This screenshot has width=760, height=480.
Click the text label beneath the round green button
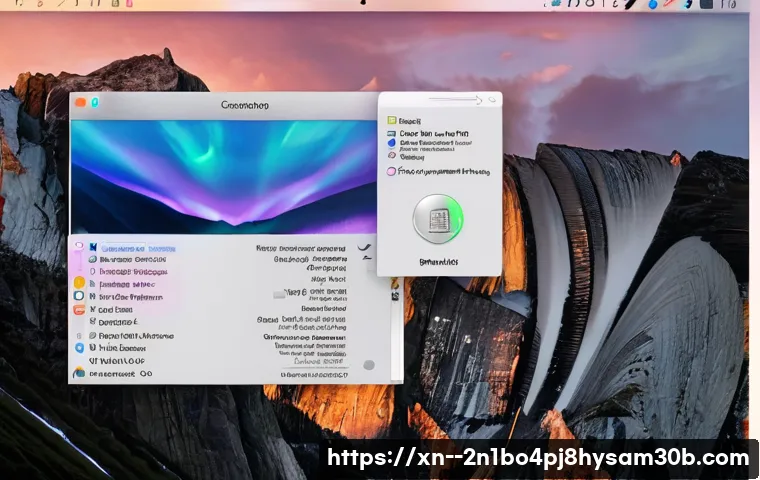pyautogui.click(x=438, y=261)
